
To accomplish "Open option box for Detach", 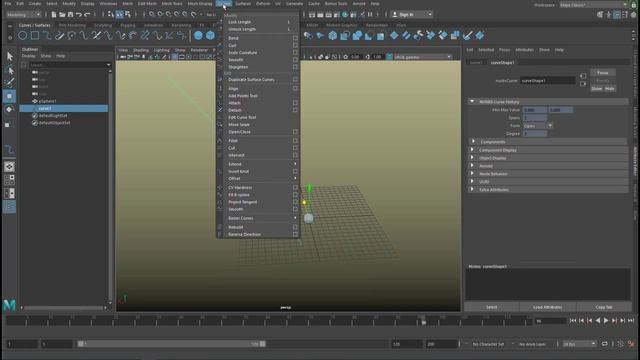I will 295,110.
